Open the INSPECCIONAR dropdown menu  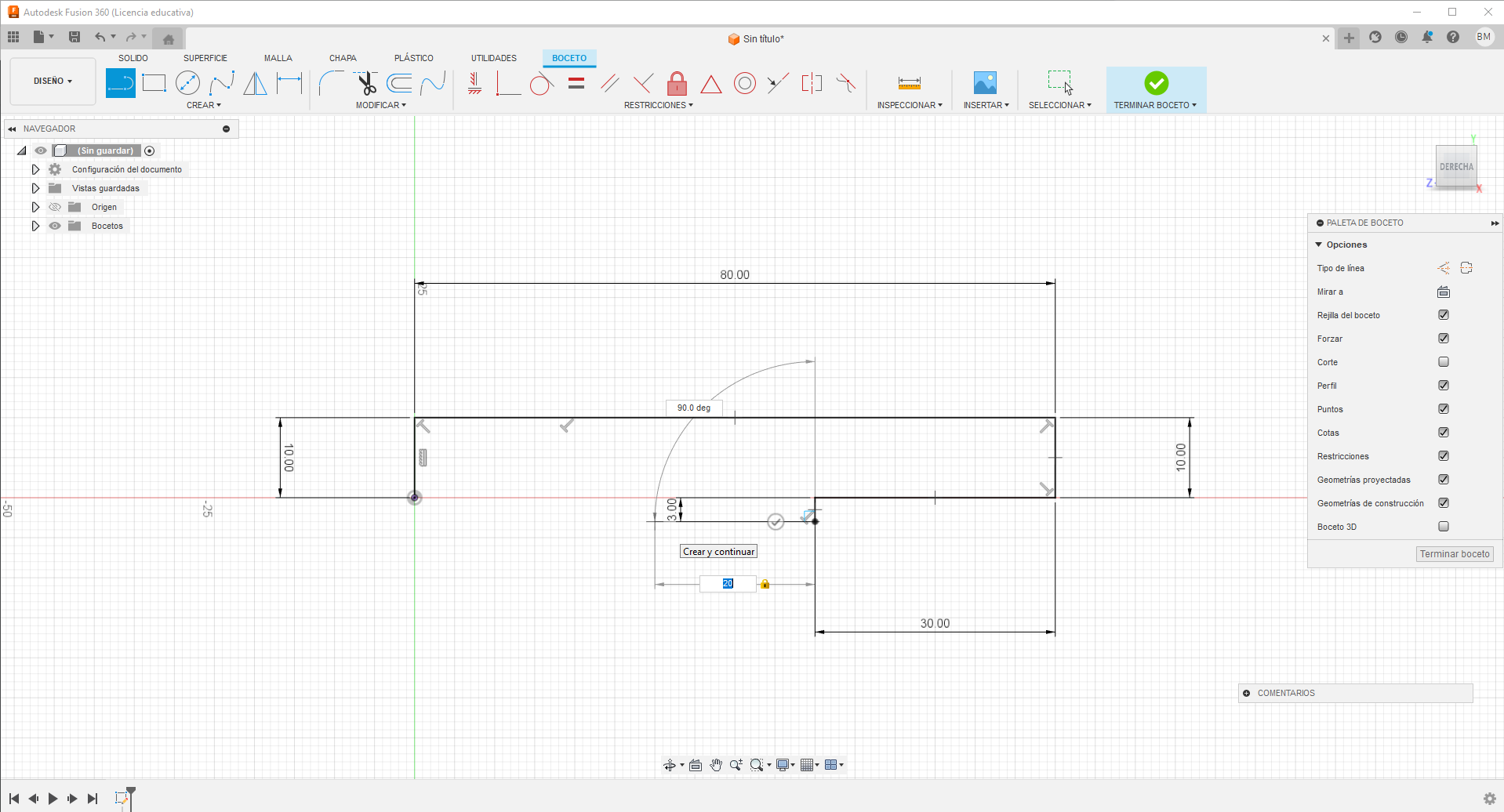click(910, 105)
